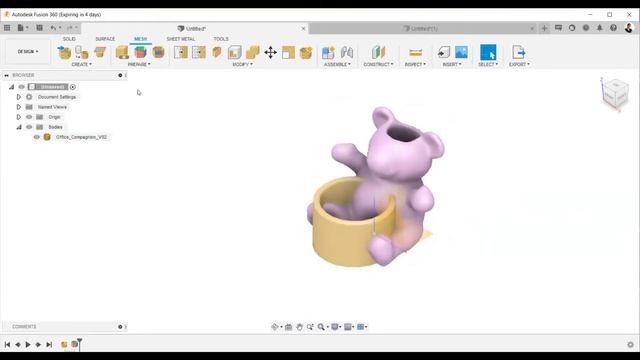Activate the blue Select tool icon
This screenshot has width=640, height=360.
(x=488, y=52)
